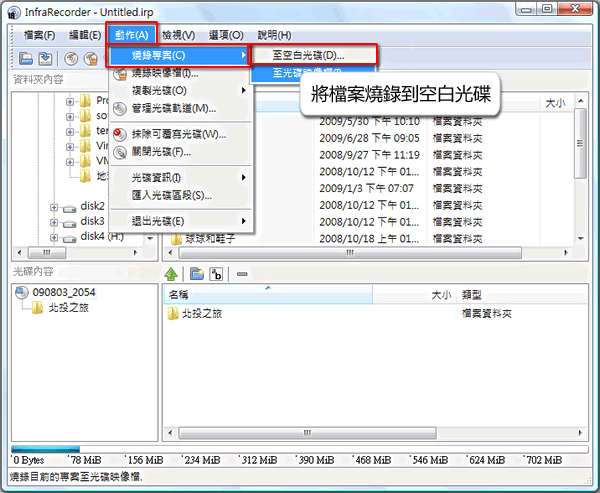Click the 動作(A) menu
Viewport: 600px width, 493px height.
click(132, 36)
